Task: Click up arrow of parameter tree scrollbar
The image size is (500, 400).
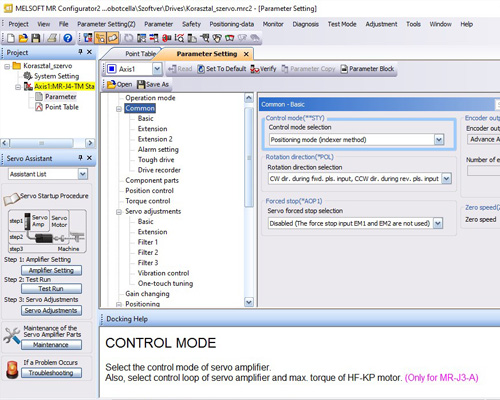Action: tap(249, 98)
